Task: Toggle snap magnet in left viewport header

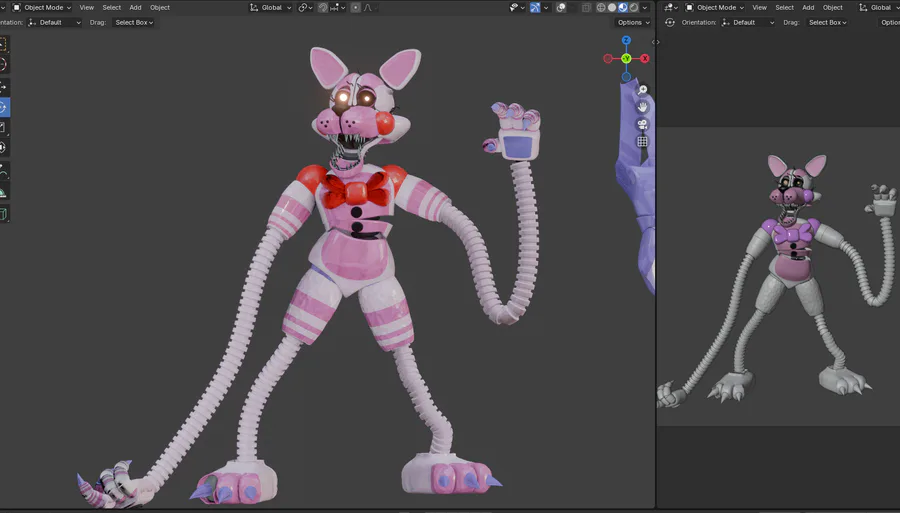Action: pos(323,7)
